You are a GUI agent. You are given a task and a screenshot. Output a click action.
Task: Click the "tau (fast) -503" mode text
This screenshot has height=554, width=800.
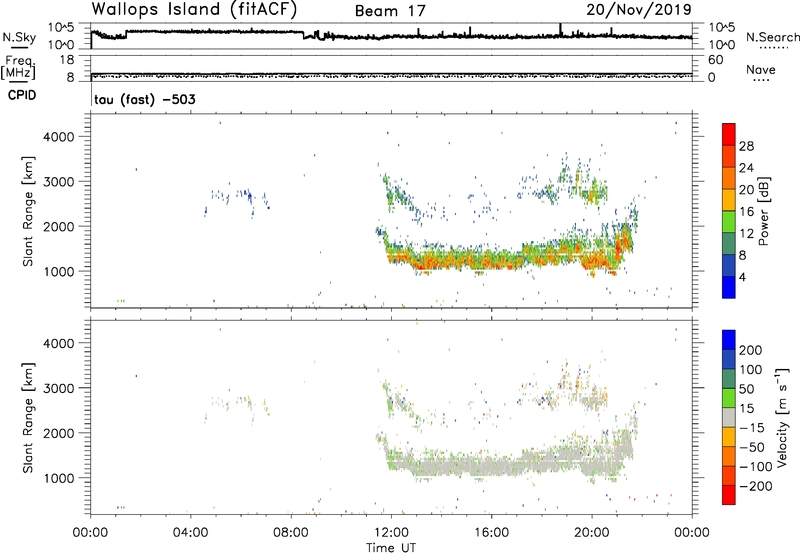pyautogui.click(x=145, y=99)
